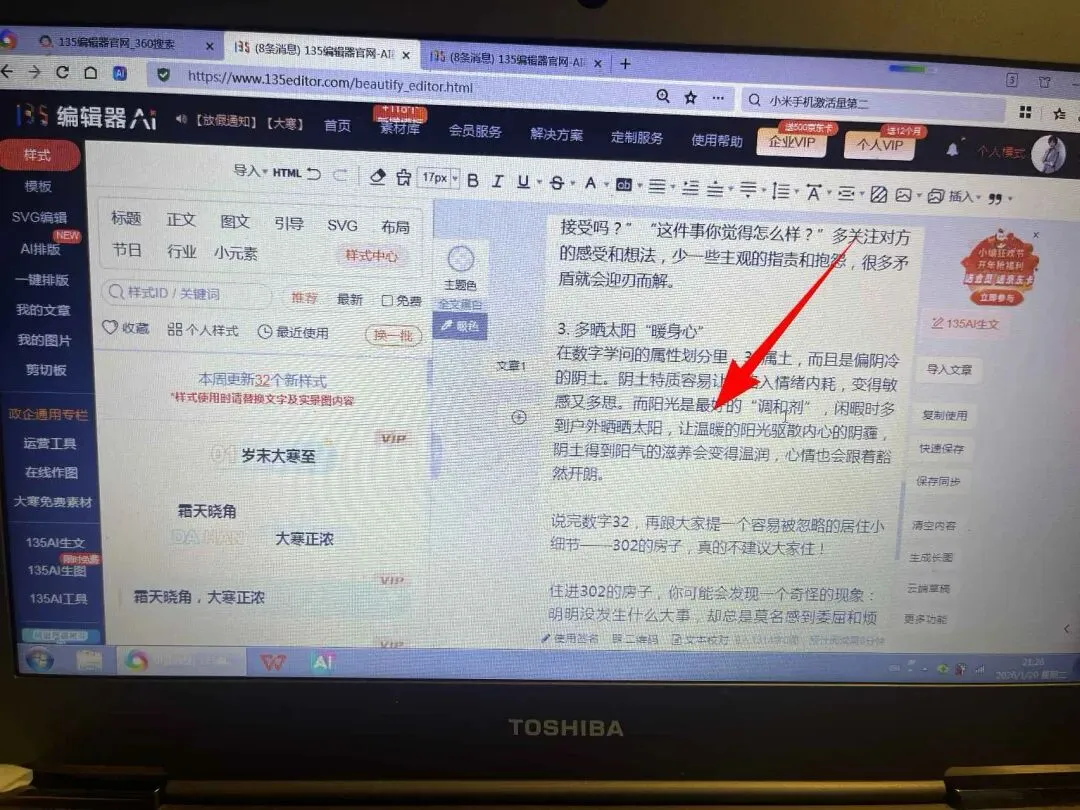Open 最近使用 styles
The width and height of the screenshot is (1080, 810).
click(293, 332)
